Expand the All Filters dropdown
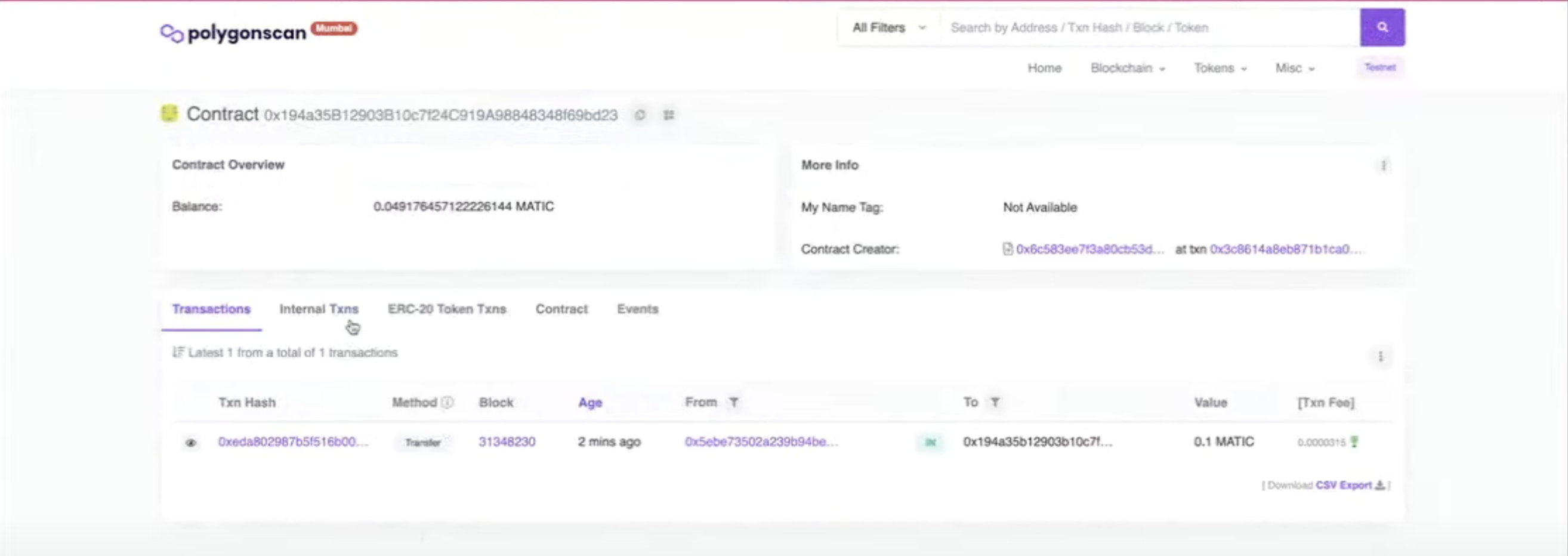 coord(888,27)
